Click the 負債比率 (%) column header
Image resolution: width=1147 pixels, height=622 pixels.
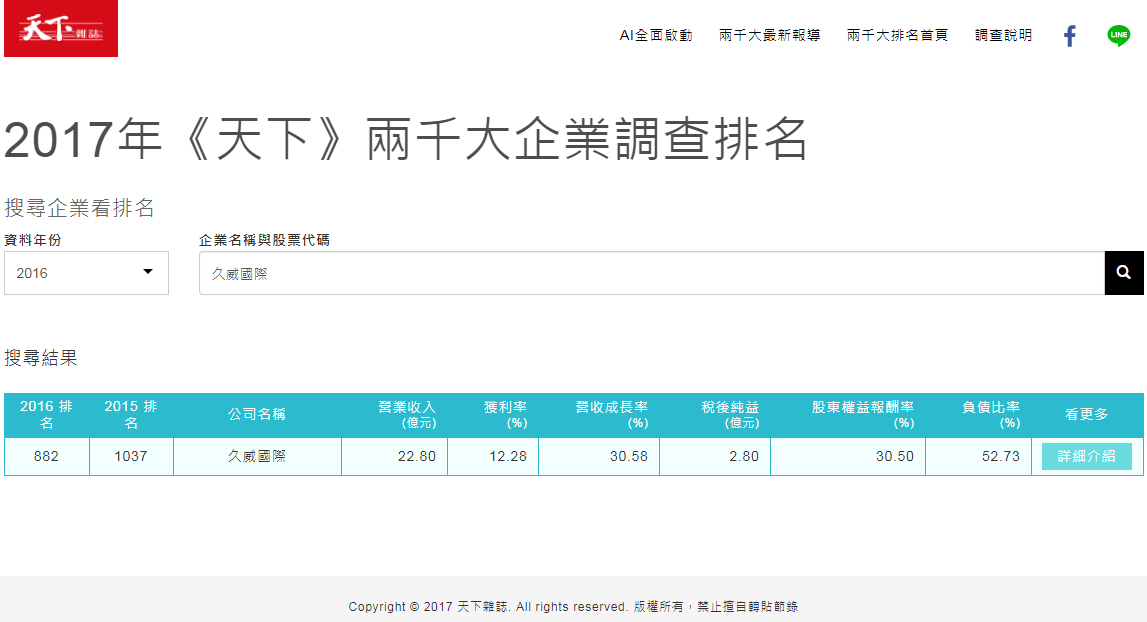point(978,415)
